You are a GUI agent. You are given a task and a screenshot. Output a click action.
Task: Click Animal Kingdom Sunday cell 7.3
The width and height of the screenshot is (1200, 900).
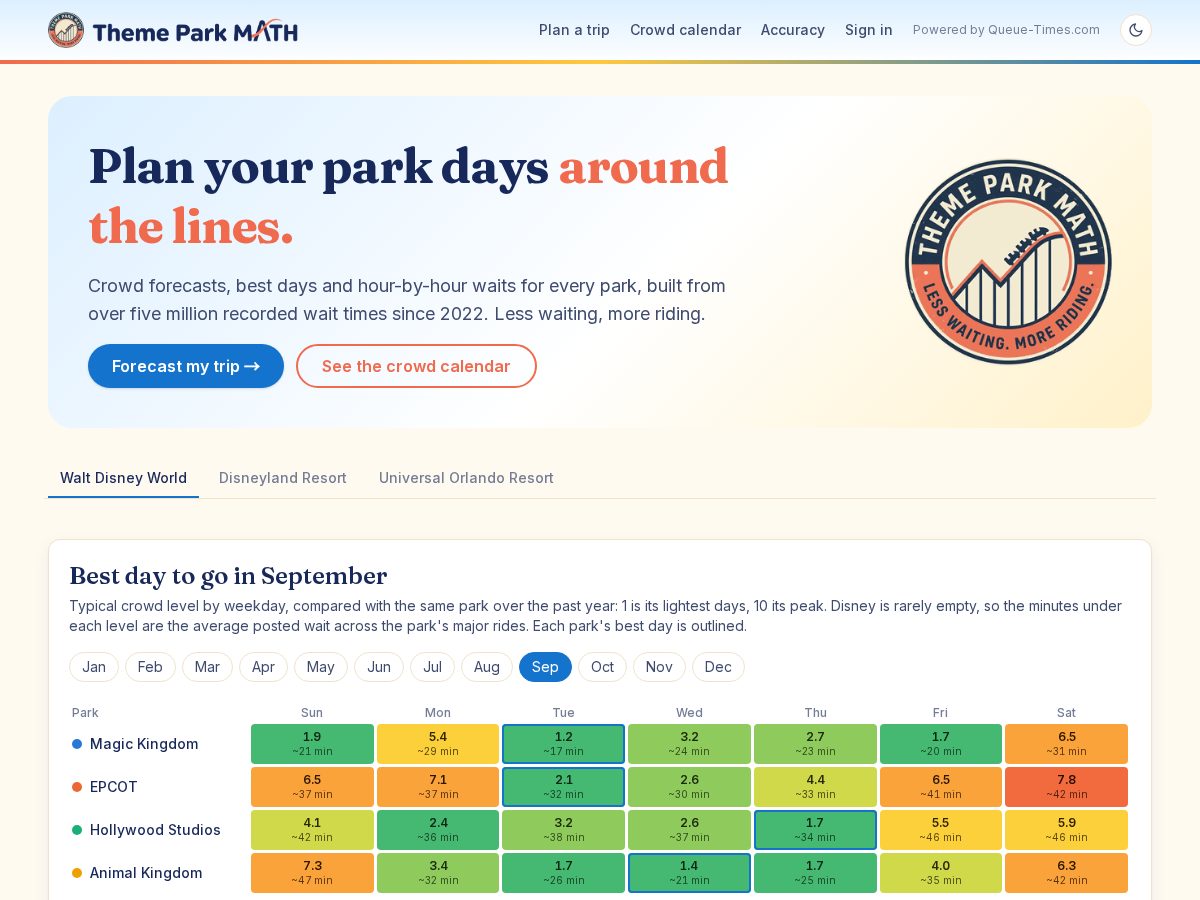(312, 873)
